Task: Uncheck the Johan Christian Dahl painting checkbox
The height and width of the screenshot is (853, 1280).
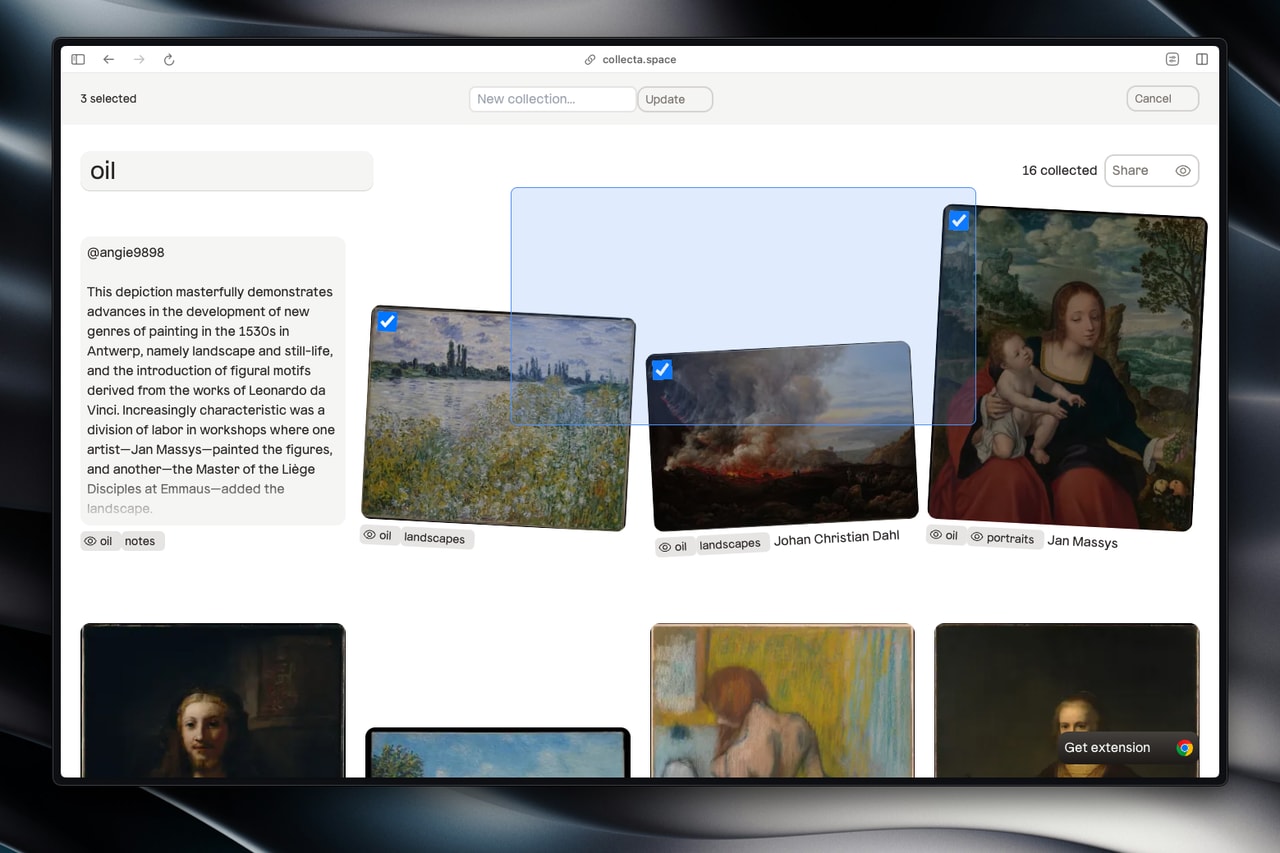Action: [662, 370]
